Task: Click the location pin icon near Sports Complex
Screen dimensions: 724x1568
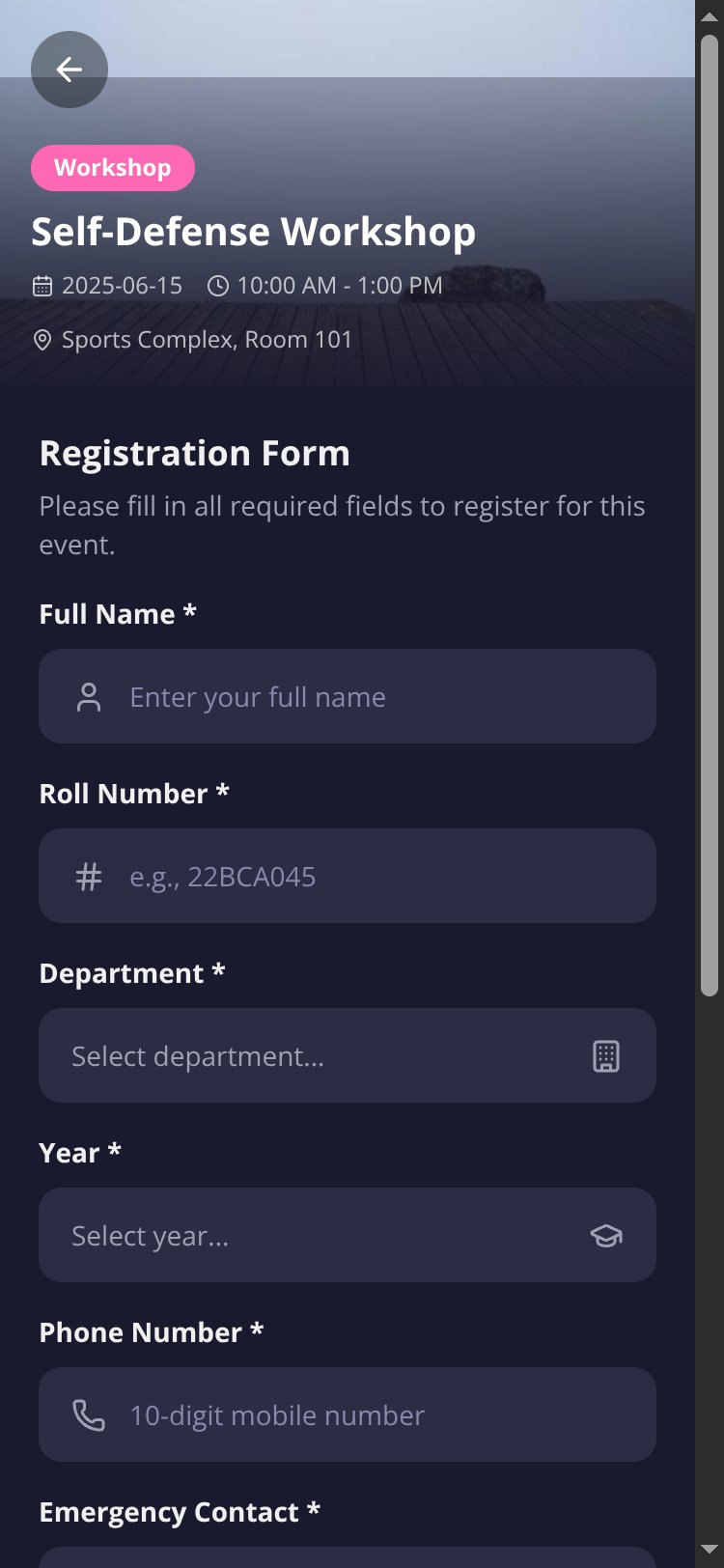Action: point(42,340)
